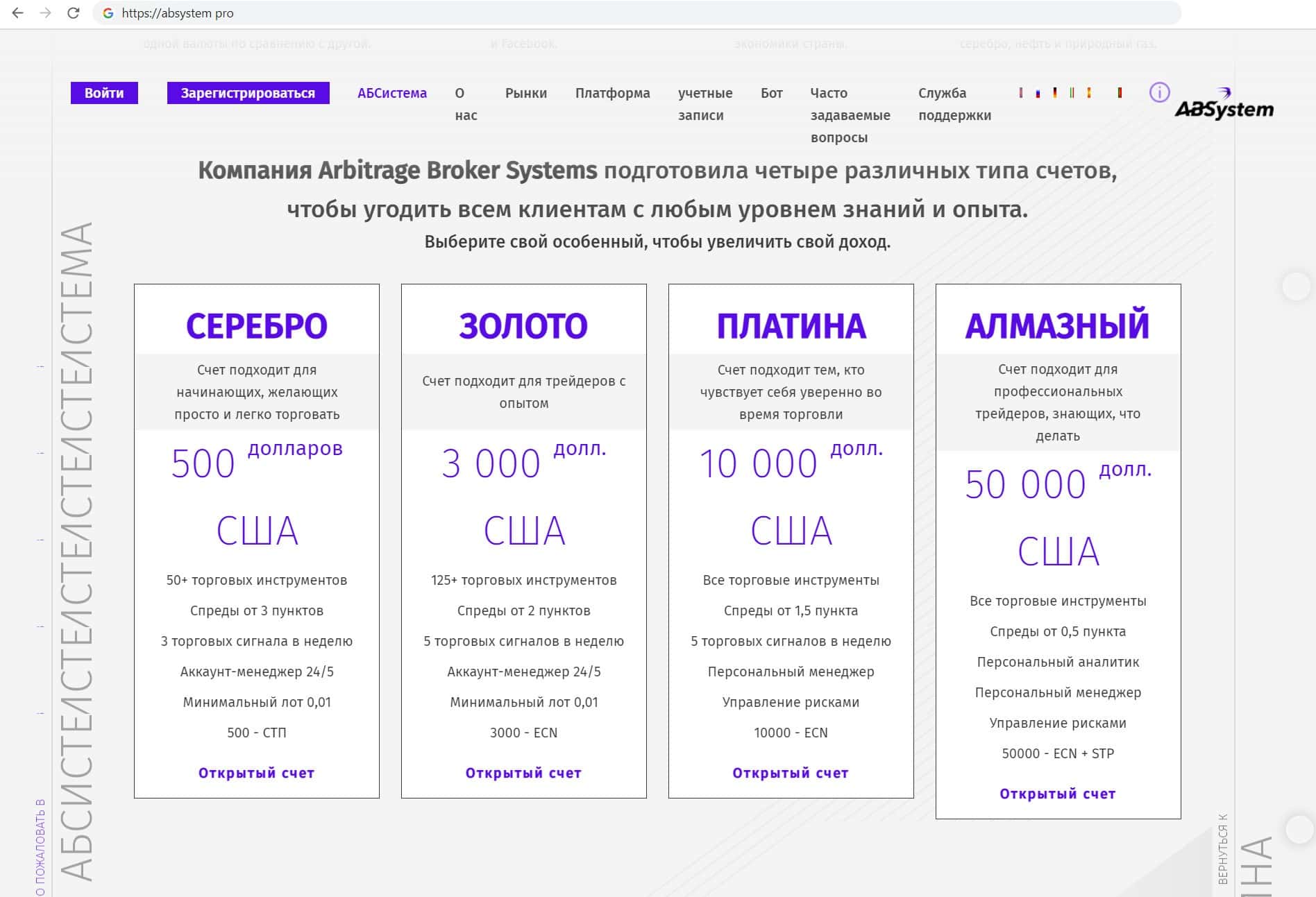
Task: Select the German flag language icon
Action: [x=1055, y=93]
